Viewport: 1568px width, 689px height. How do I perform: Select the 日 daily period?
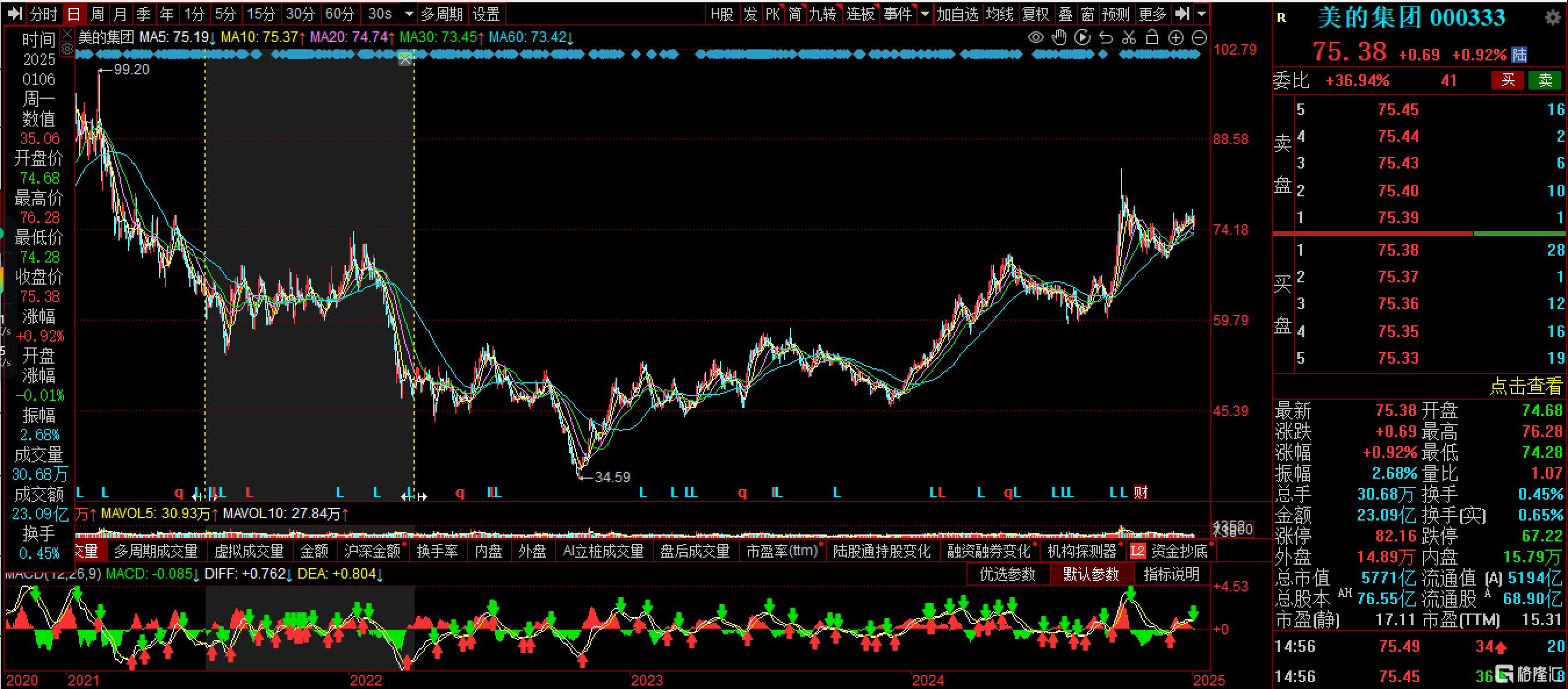point(74,13)
